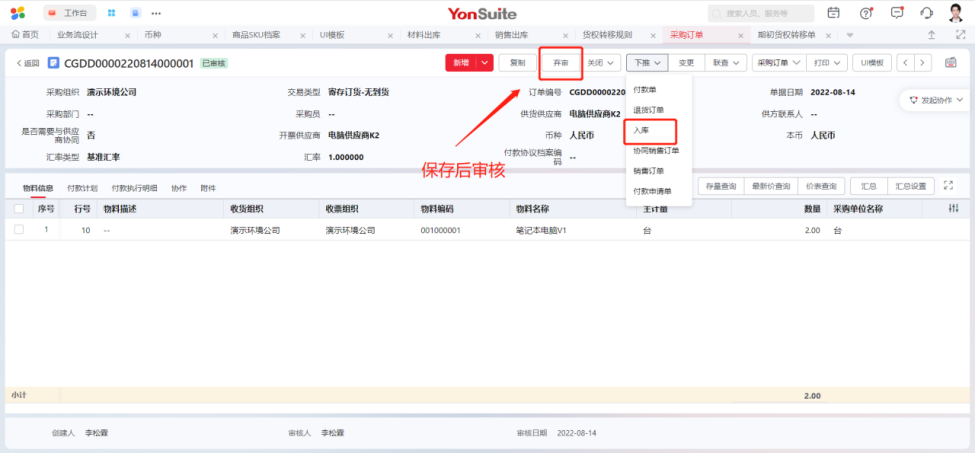Click the 存量查询 button

tap(720, 187)
